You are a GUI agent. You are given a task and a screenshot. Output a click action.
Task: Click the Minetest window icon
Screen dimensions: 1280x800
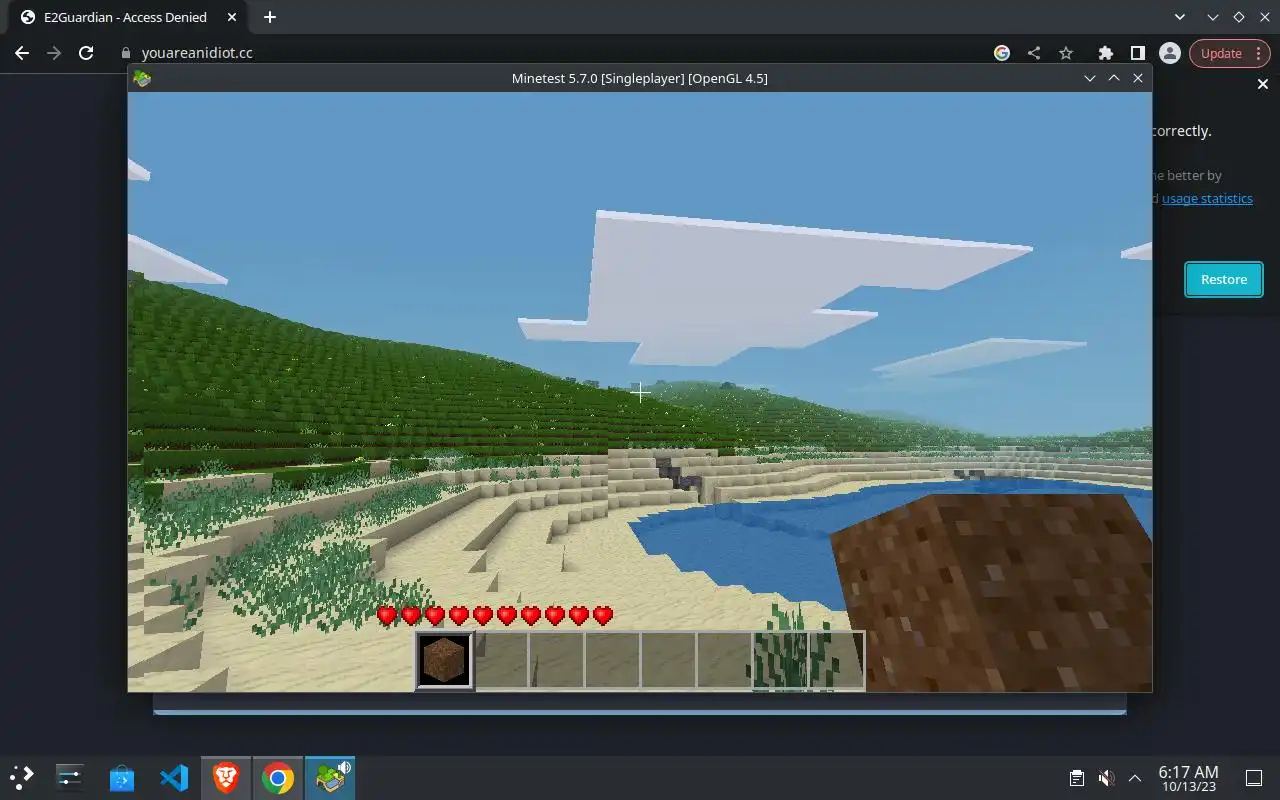tap(142, 78)
